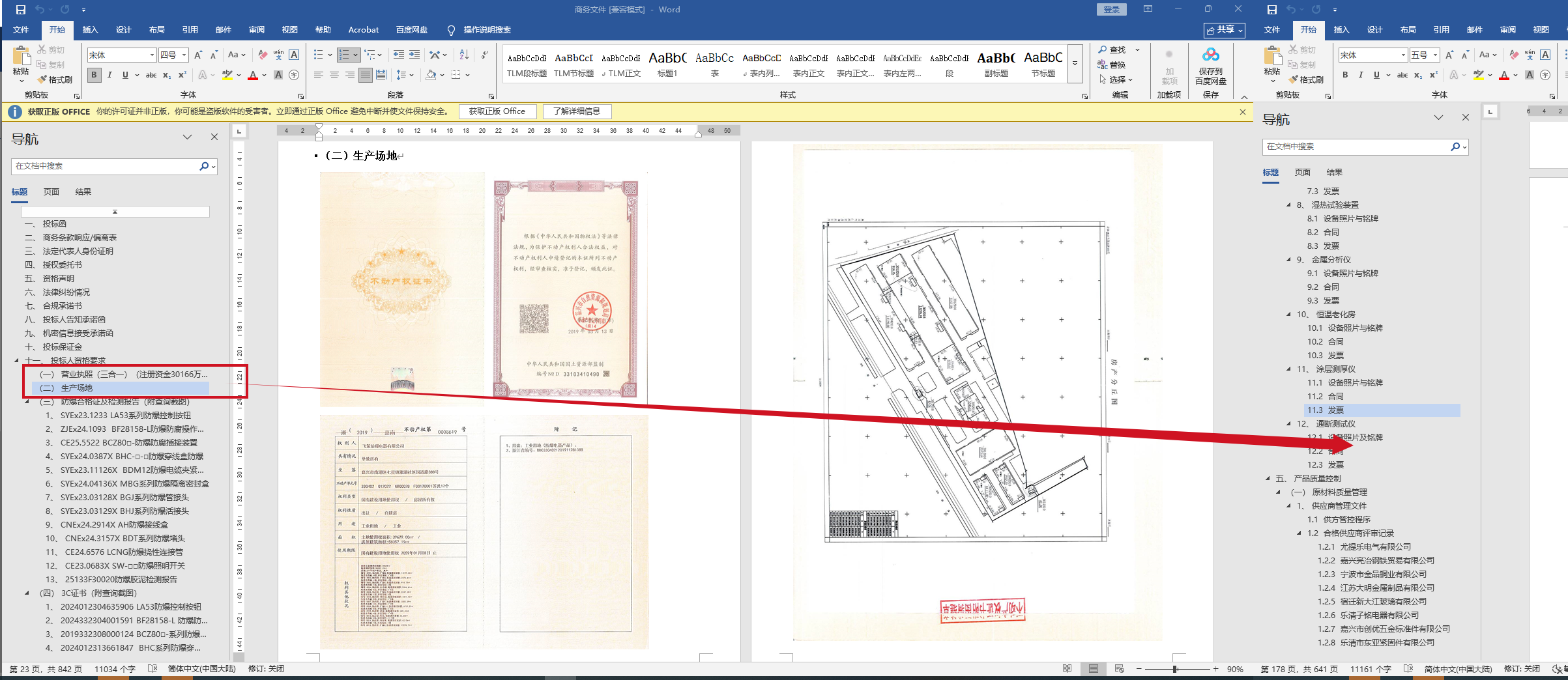Screen dimensions: 1568x680
Task: Open the 宋体 font dropdown in left window
Action: [x=152, y=55]
